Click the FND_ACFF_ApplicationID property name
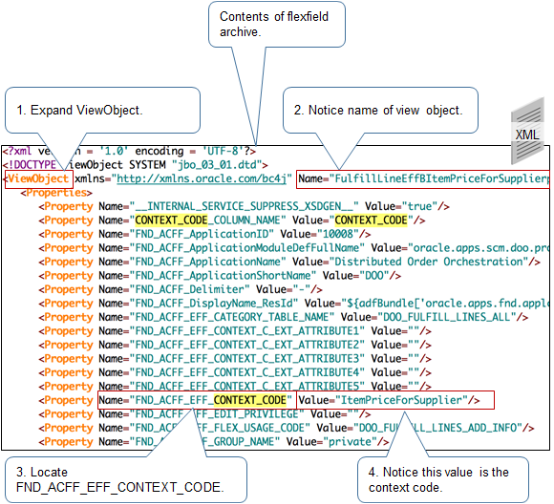The height and width of the screenshot is (504, 554). coord(201,234)
